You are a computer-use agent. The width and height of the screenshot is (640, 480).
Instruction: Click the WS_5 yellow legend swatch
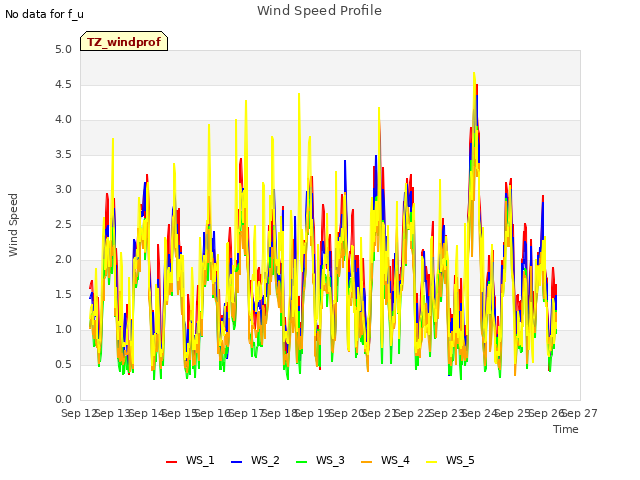(431, 462)
